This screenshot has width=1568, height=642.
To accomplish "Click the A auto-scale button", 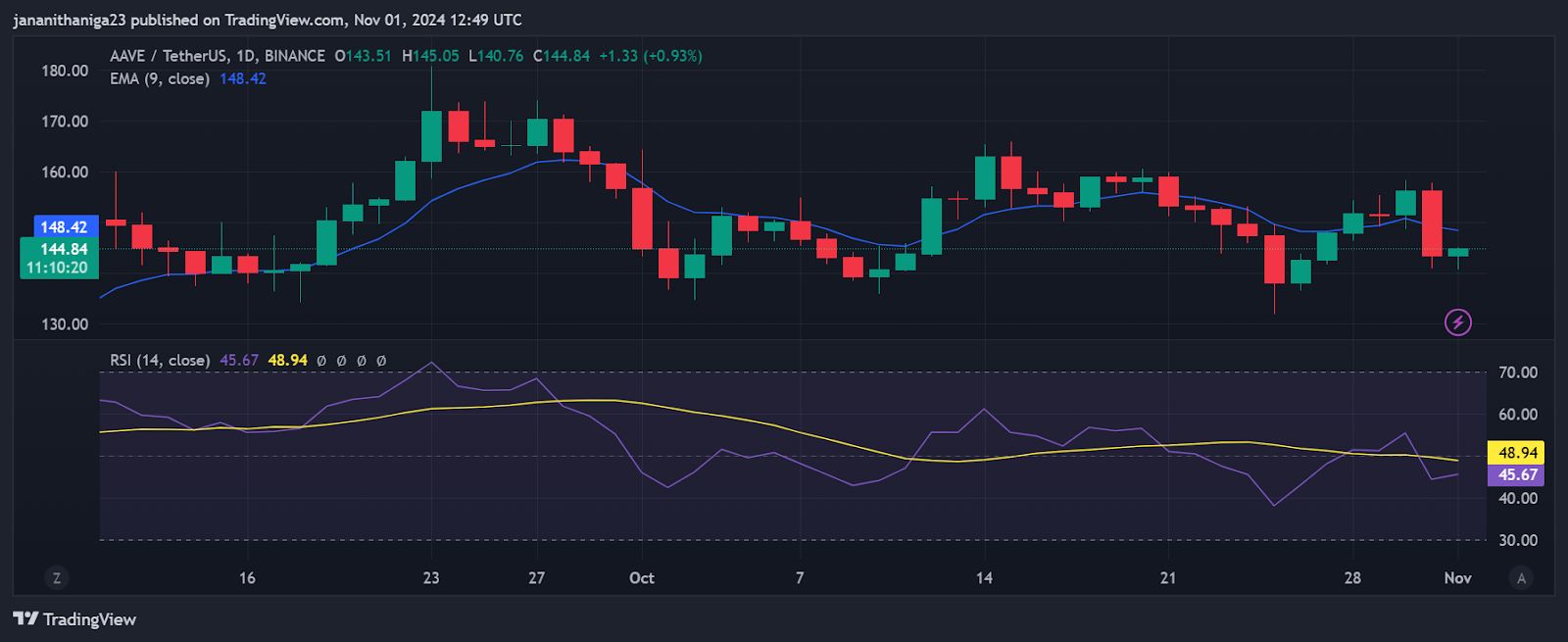I will tap(1521, 578).
